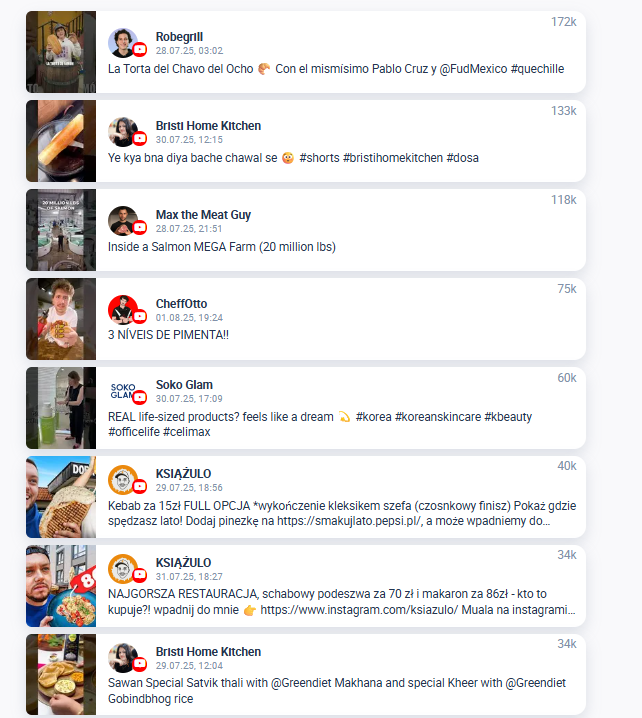Open the Max the Meat Guy channel link
This screenshot has height=718, width=642.
tap(203, 215)
